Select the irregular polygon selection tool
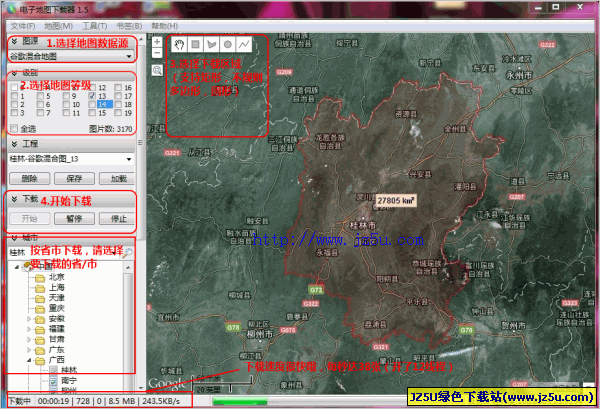 click(x=211, y=45)
